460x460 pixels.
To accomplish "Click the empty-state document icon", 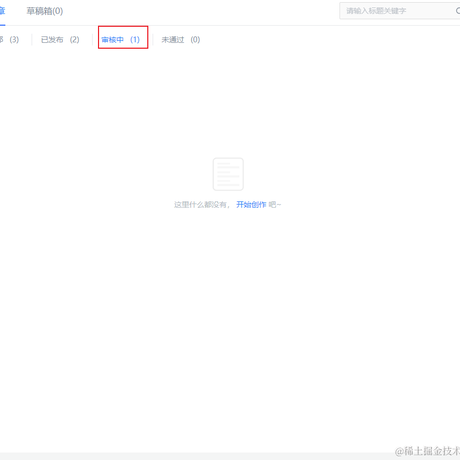I will (228, 174).
